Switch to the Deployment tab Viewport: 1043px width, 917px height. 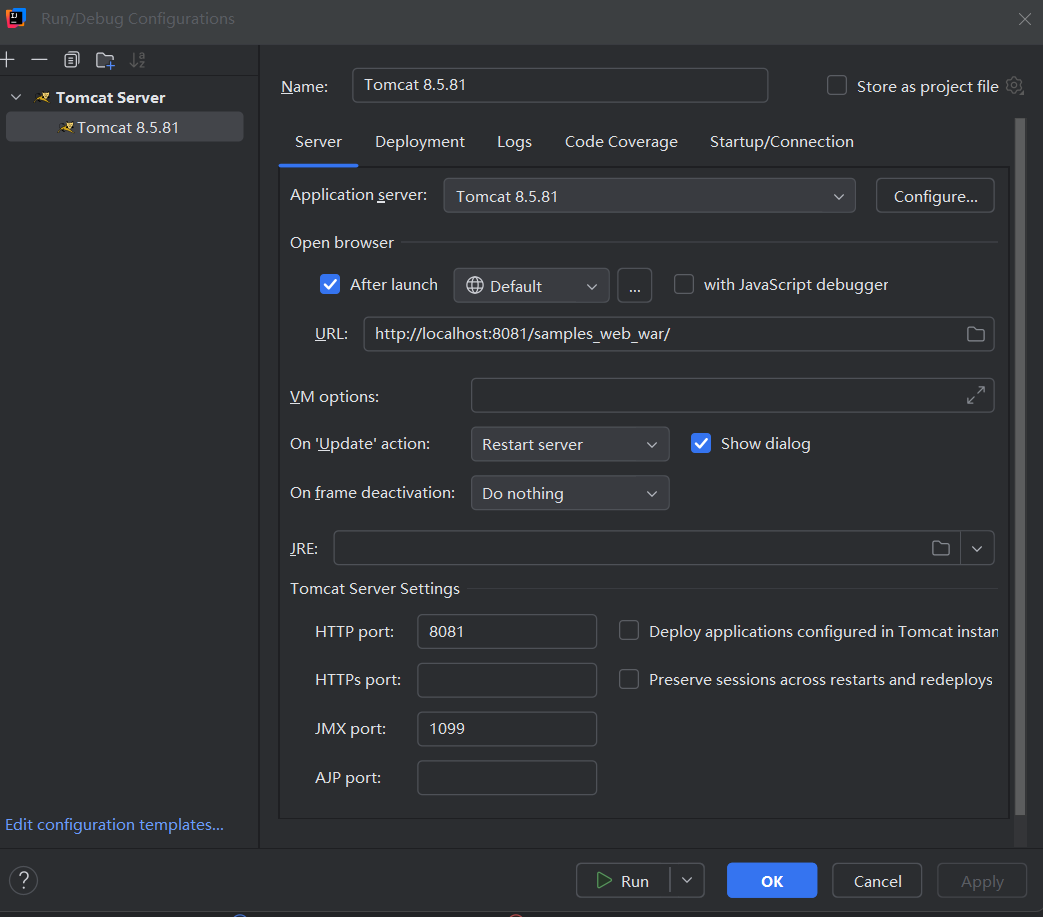tap(420, 142)
